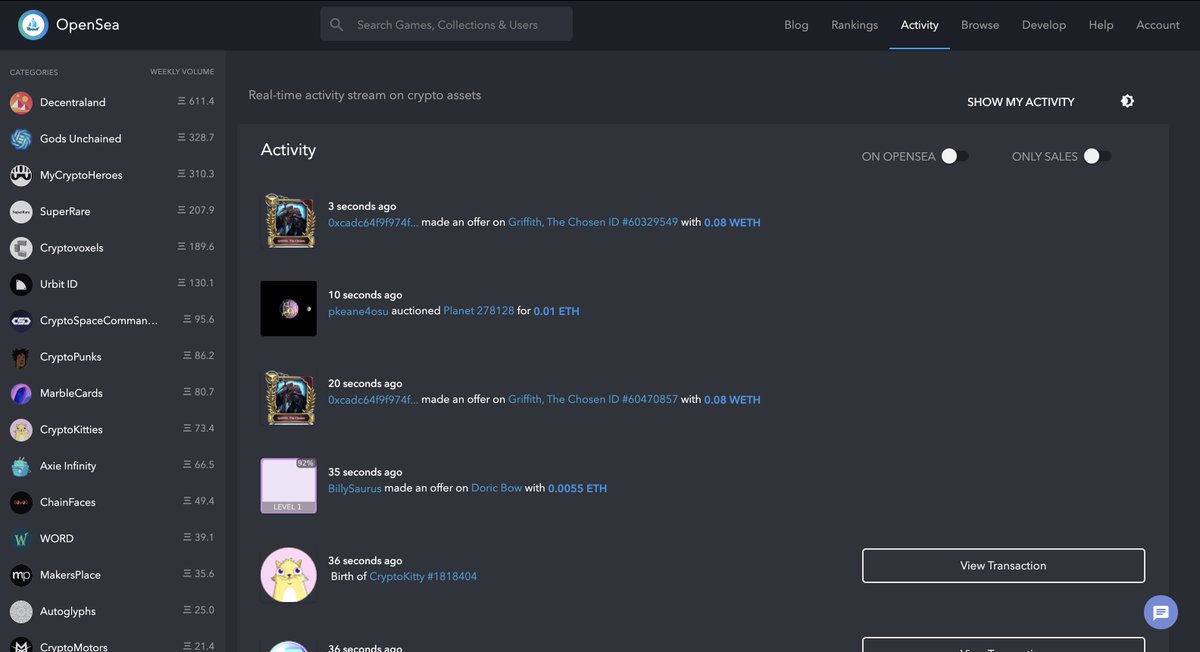Open the Doric Bow Level 1 thumbnail
Image resolution: width=1200 pixels, height=652 pixels.
(289, 485)
